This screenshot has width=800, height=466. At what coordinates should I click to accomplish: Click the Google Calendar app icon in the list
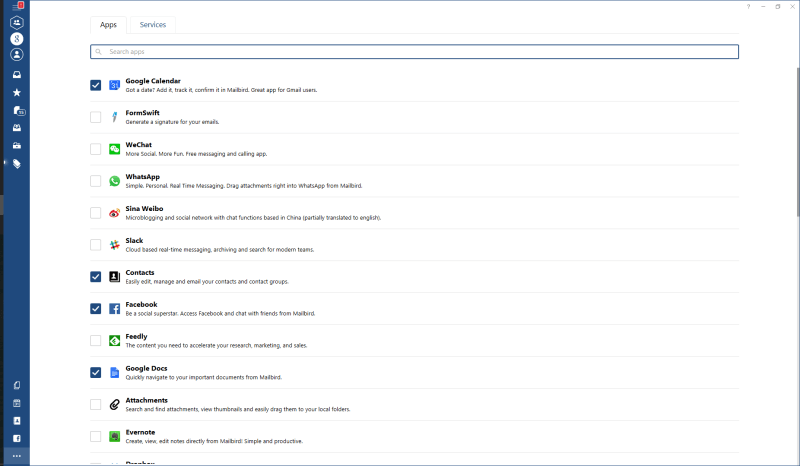(114, 85)
